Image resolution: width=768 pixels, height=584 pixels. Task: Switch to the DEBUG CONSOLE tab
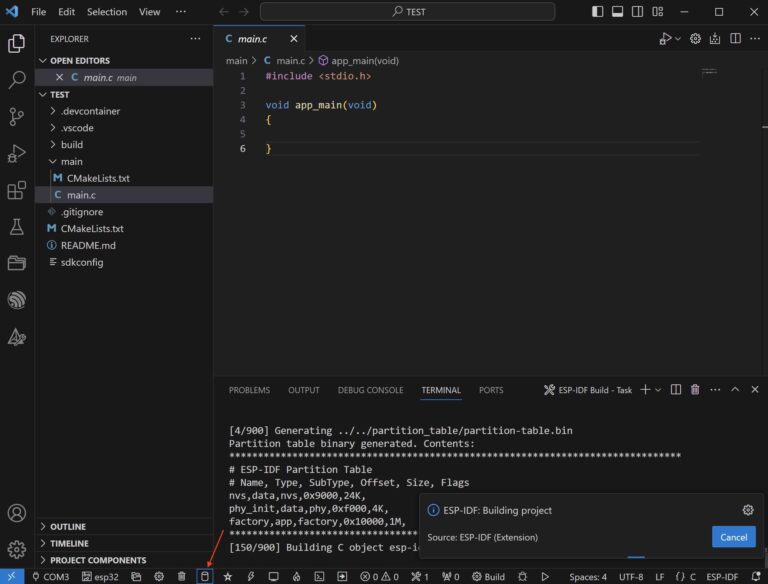(x=370, y=390)
